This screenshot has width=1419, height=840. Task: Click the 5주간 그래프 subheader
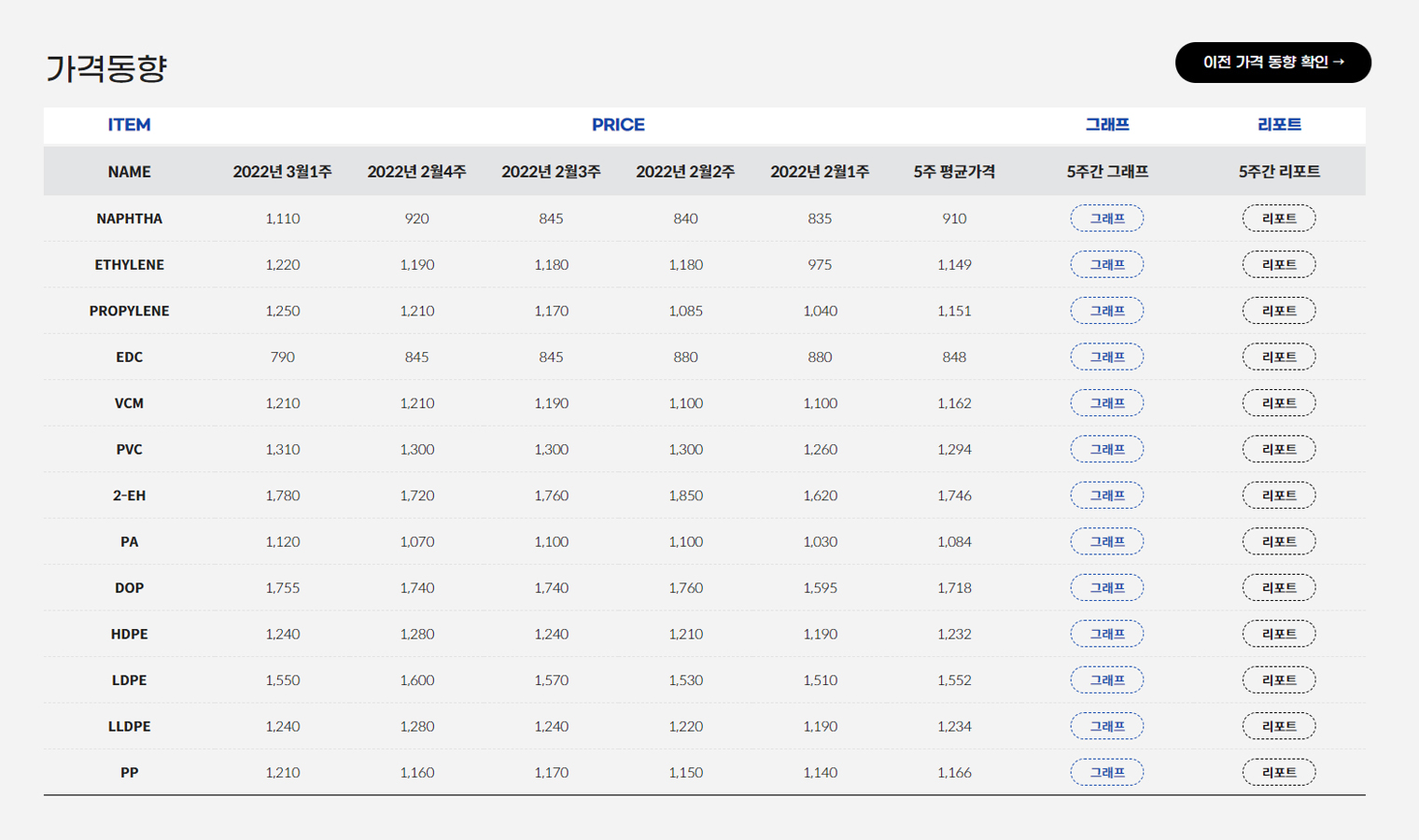(1107, 172)
